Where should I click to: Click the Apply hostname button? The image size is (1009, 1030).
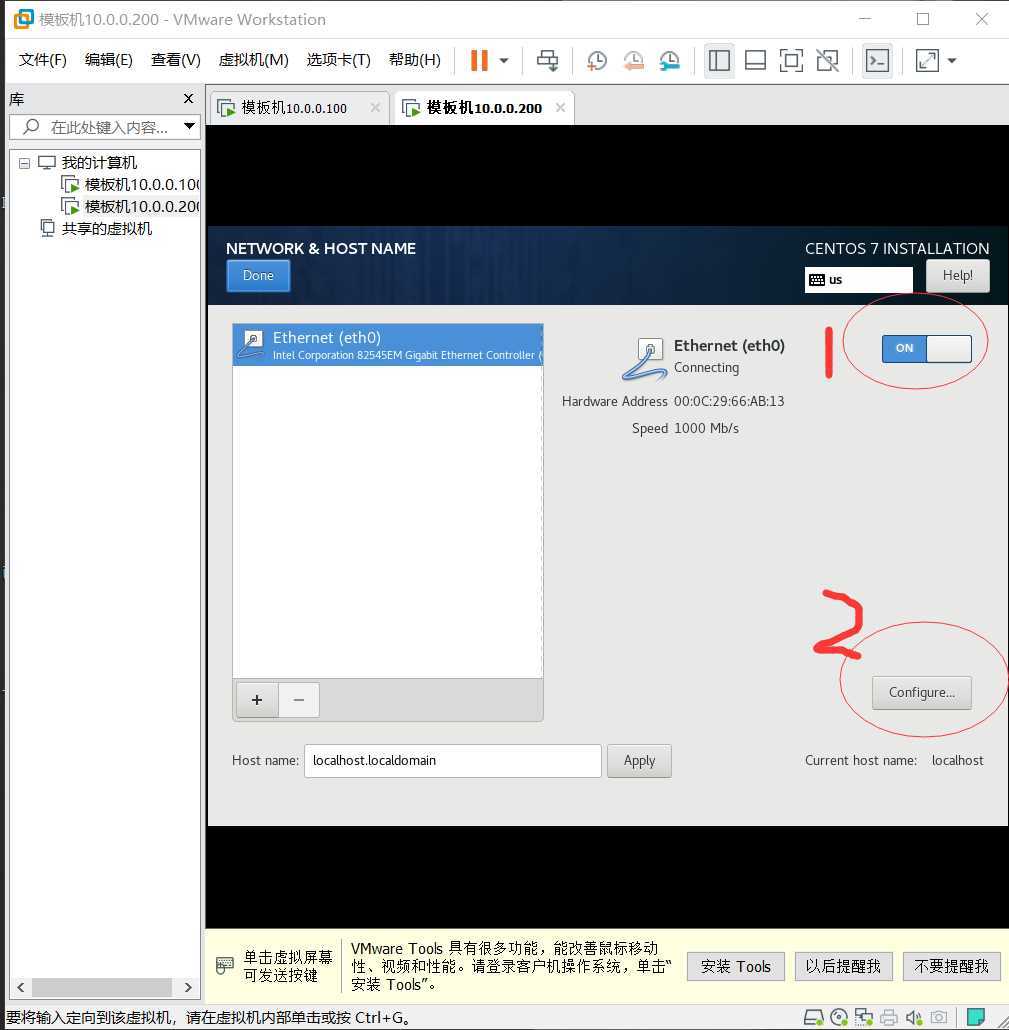pos(639,761)
